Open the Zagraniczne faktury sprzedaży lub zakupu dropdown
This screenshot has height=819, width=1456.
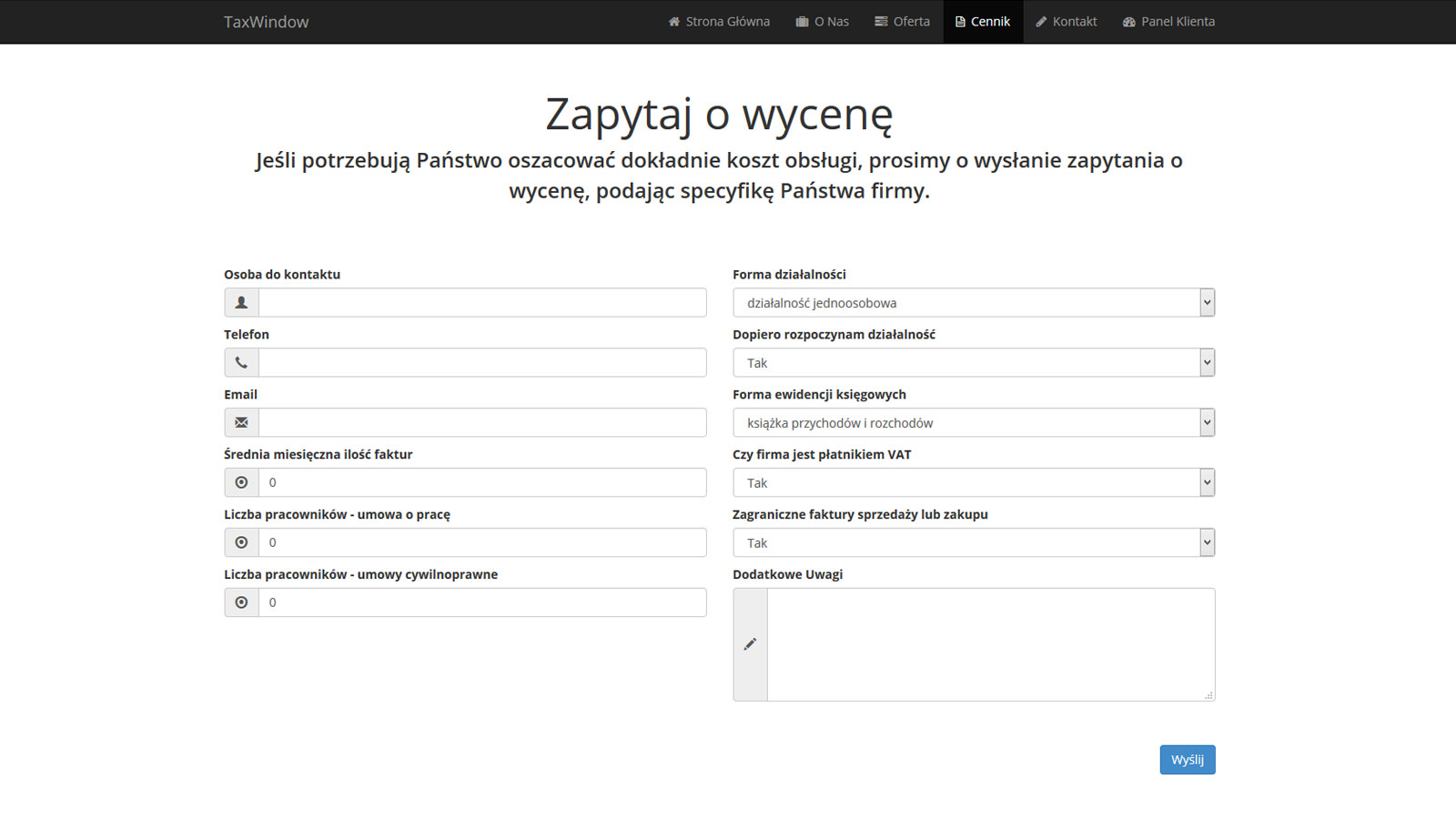coord(974,542)
